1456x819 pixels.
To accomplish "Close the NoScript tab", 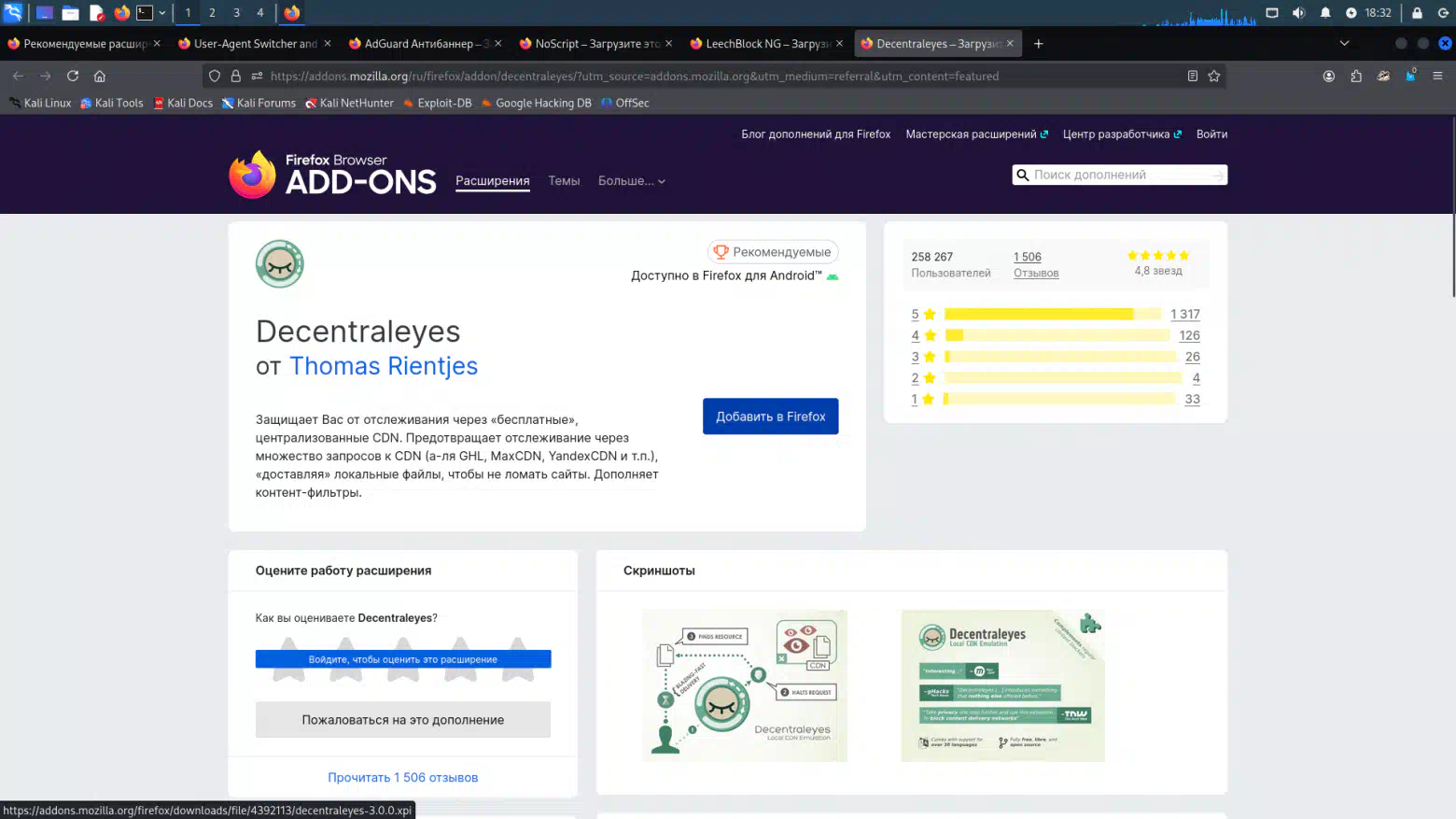I will (668, 43).
